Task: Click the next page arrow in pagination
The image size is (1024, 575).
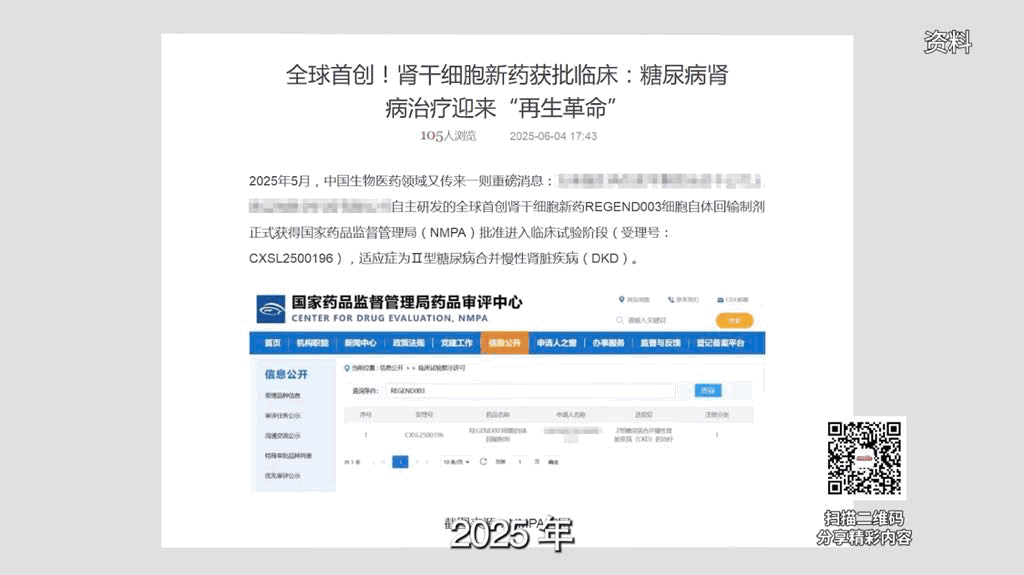Action: point(417,462)
